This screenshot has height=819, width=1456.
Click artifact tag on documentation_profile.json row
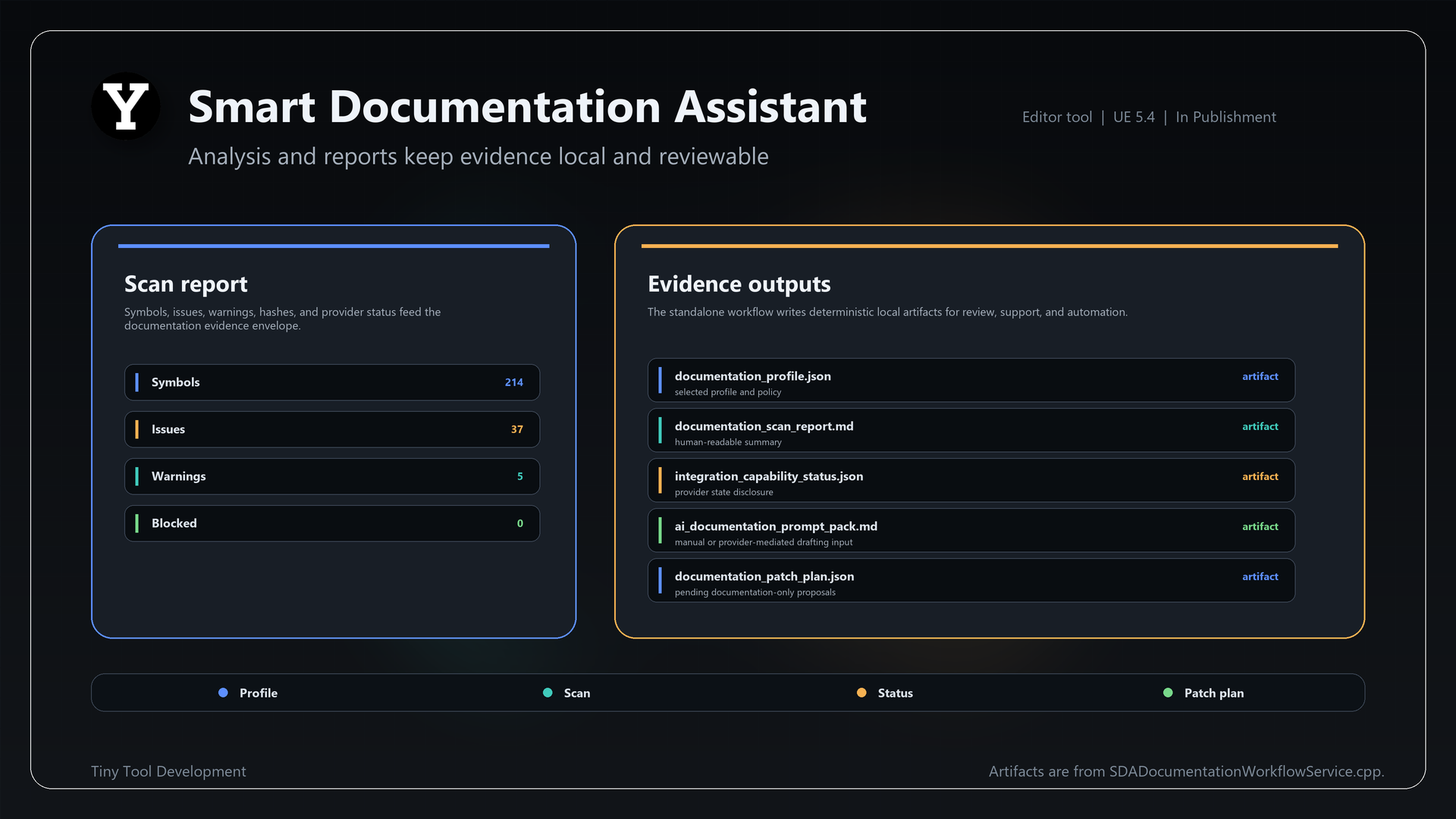coord(1260,376)
